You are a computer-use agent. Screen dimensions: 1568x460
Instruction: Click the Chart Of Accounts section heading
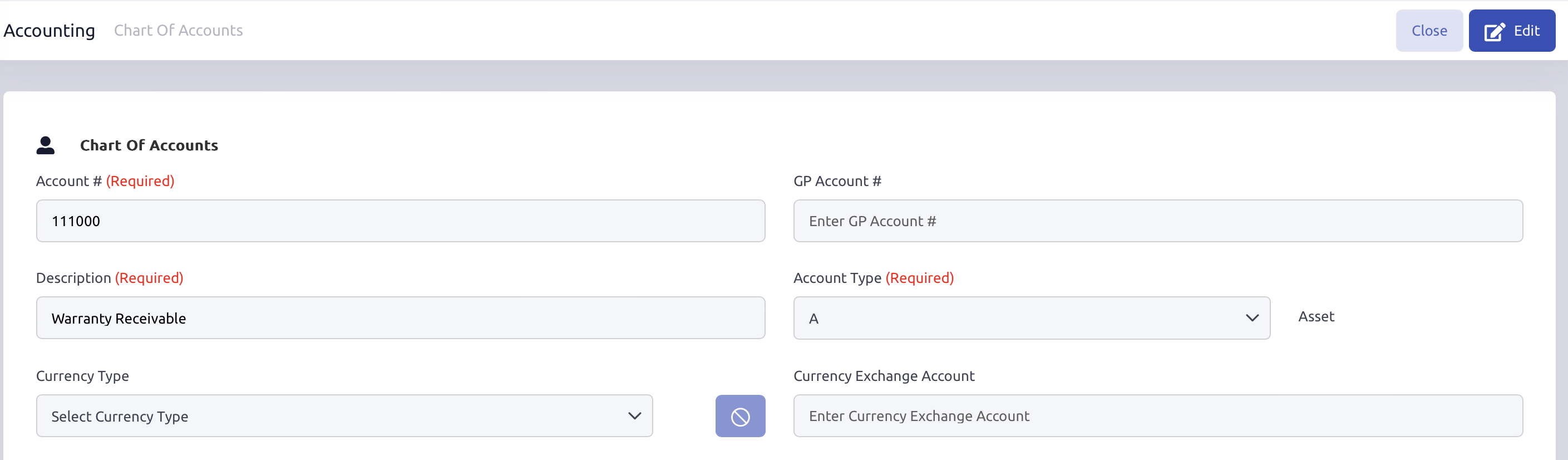pyautogui.click(x=149, y=145)
